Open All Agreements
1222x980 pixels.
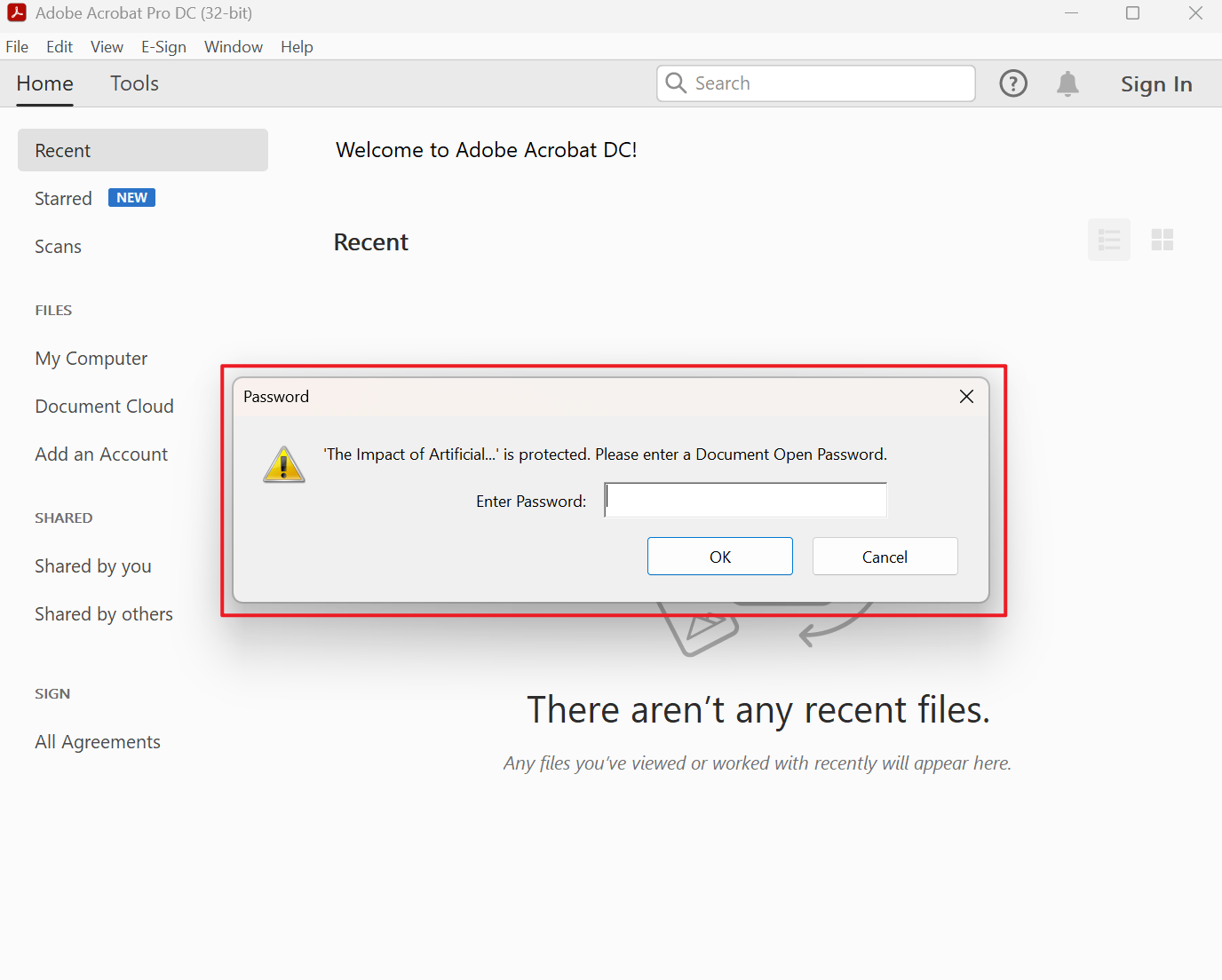point(98,742)
